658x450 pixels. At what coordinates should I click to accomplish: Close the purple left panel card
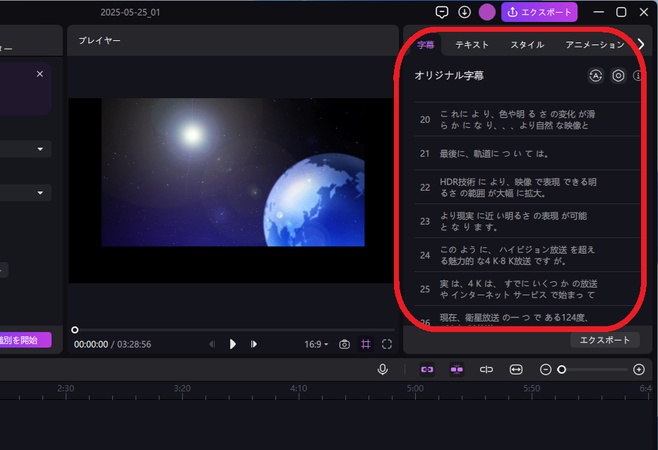[x=40, y=74]
